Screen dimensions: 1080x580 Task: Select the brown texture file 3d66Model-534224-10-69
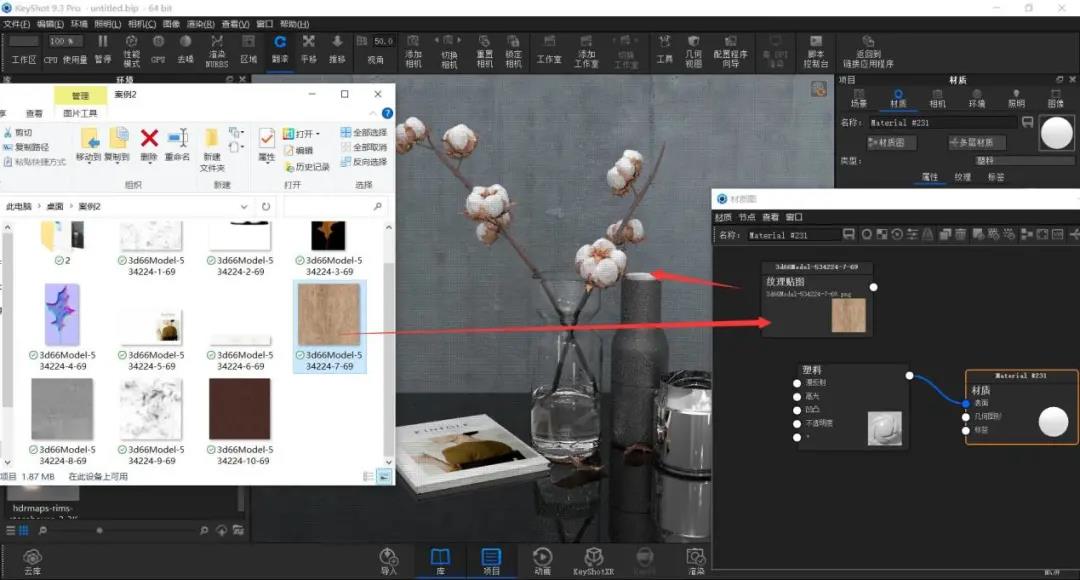tap(240, 422)
